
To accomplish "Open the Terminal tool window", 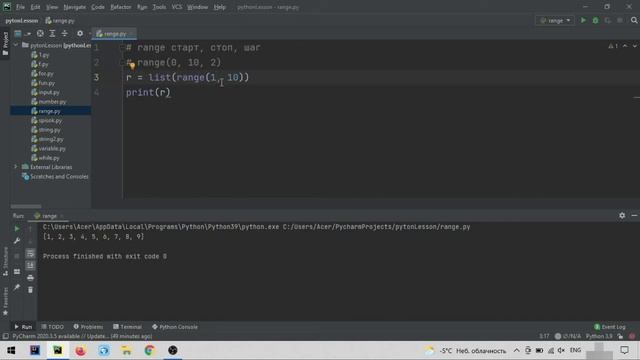I will (x=127, y=327).
